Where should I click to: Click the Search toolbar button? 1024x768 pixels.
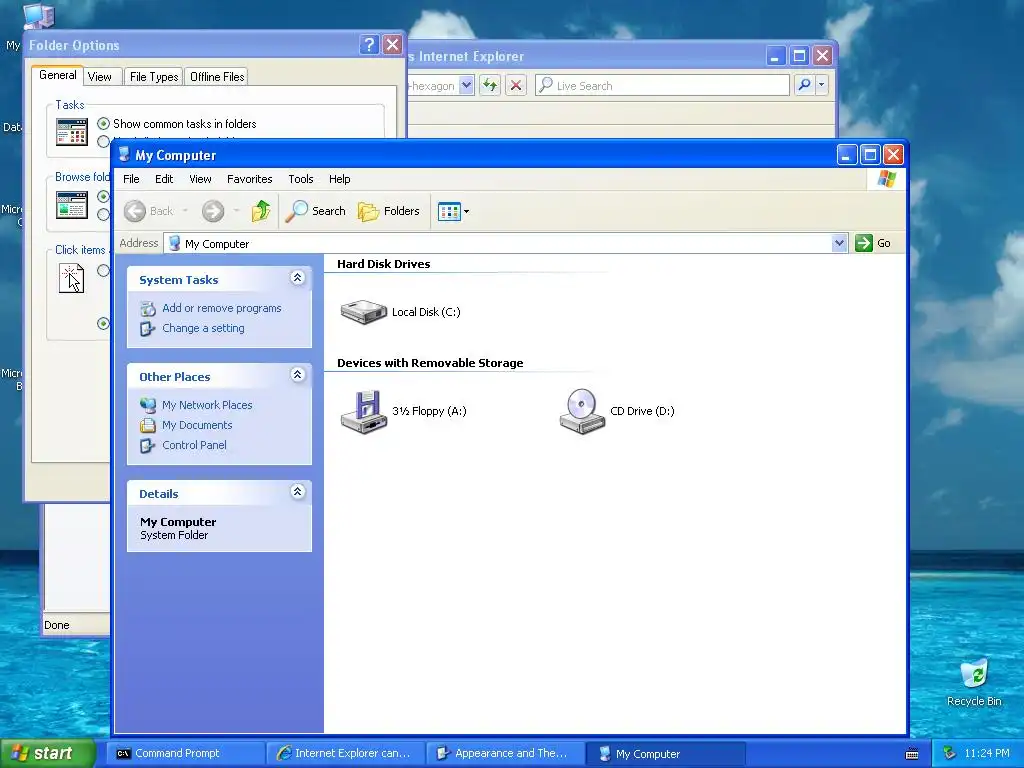pyautogui.click(x=315, y=211)
